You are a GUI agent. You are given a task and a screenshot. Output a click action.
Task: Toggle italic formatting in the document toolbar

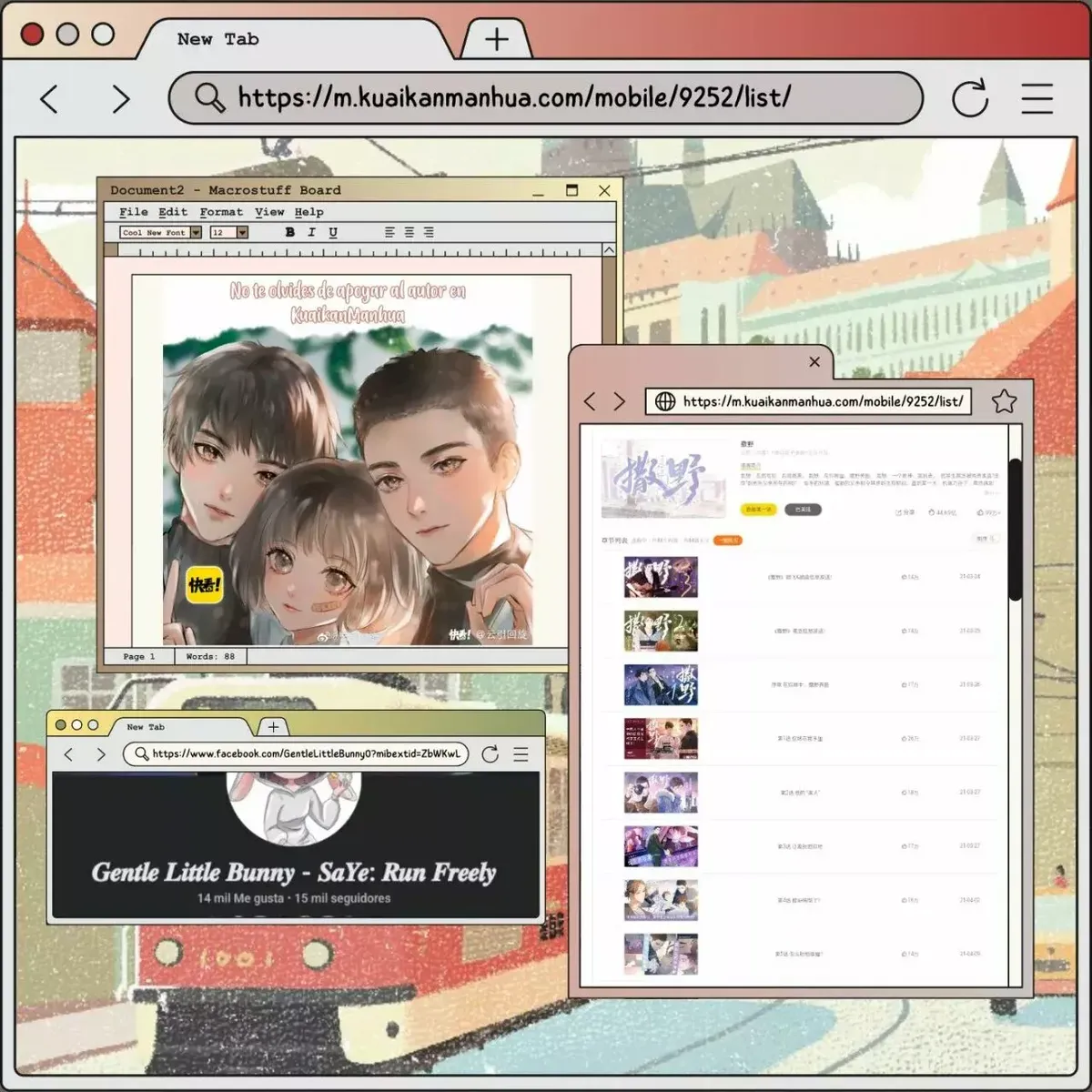coord(311,232)
